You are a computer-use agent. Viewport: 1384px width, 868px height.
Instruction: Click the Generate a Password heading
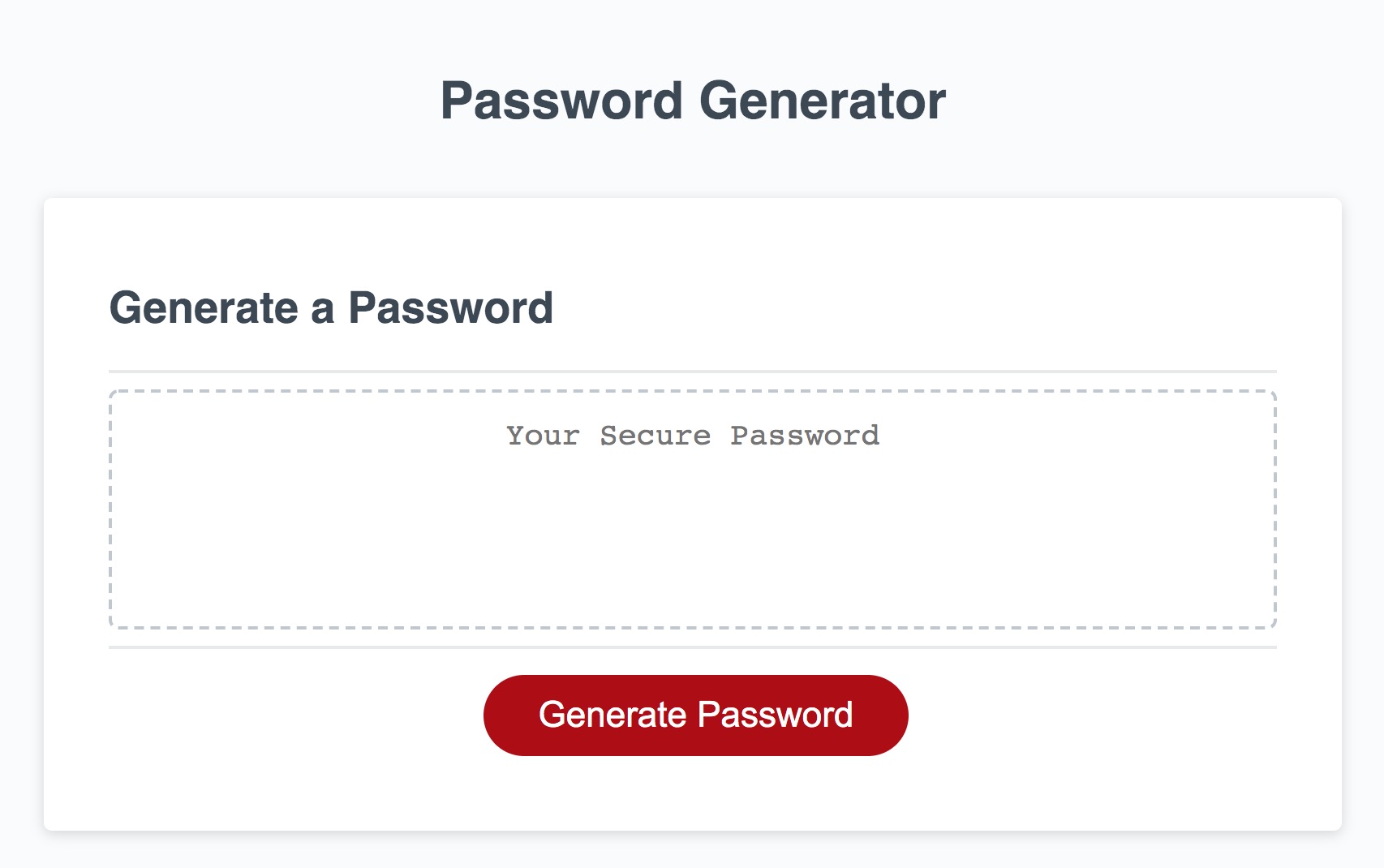pos(333,307)
